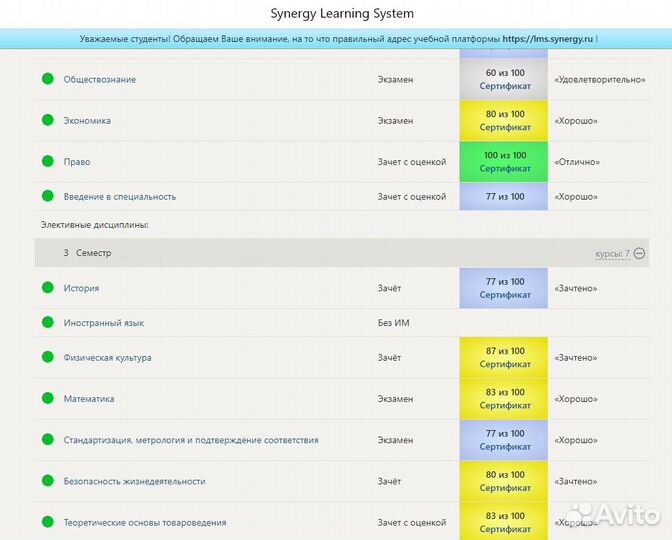Click the green status dot beside Обществознание
This screenshot has height=540, width=672.
click(x=47, y=79)
